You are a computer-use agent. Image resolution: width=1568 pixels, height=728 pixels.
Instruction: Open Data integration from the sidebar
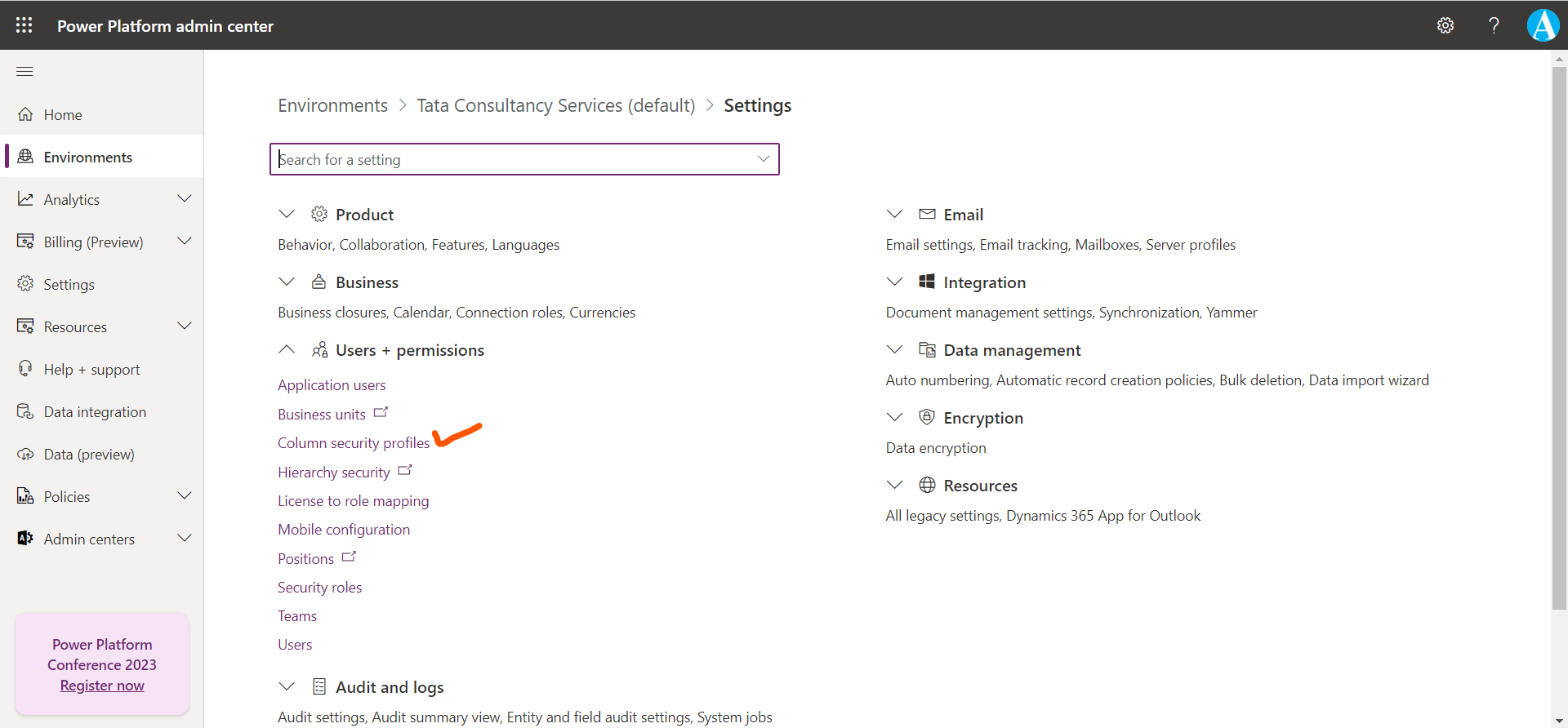coord(95,412)
